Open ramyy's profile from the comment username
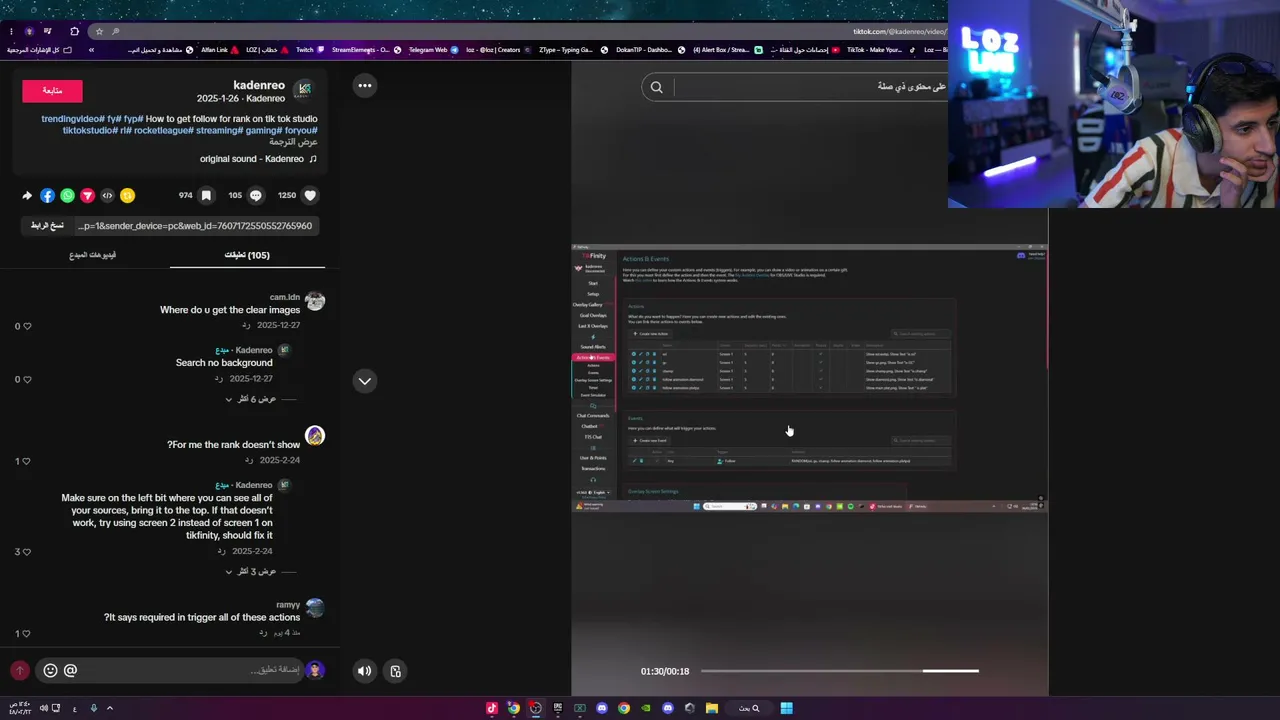 click(x=288, y=605)
